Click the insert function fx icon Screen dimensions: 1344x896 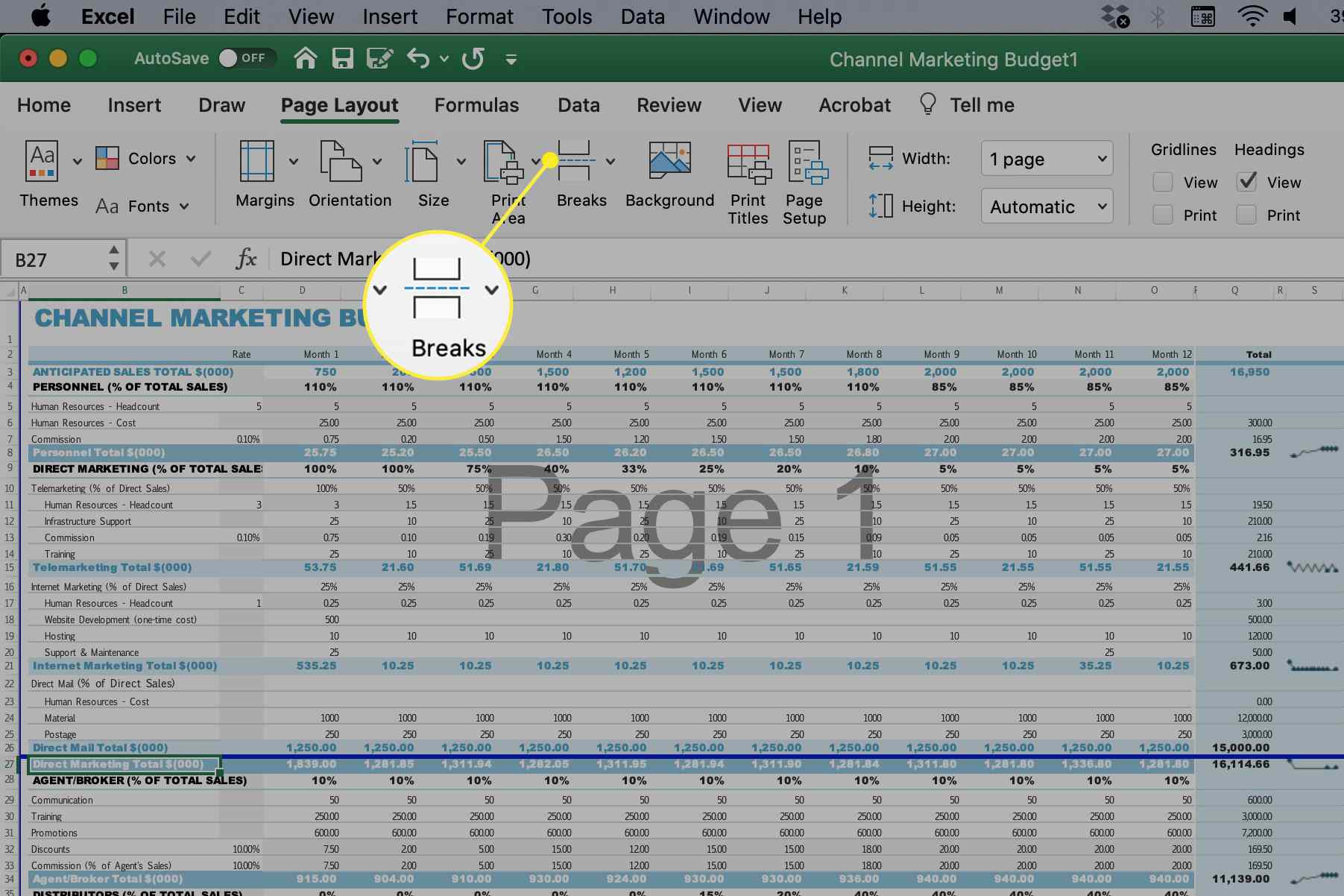246,259
